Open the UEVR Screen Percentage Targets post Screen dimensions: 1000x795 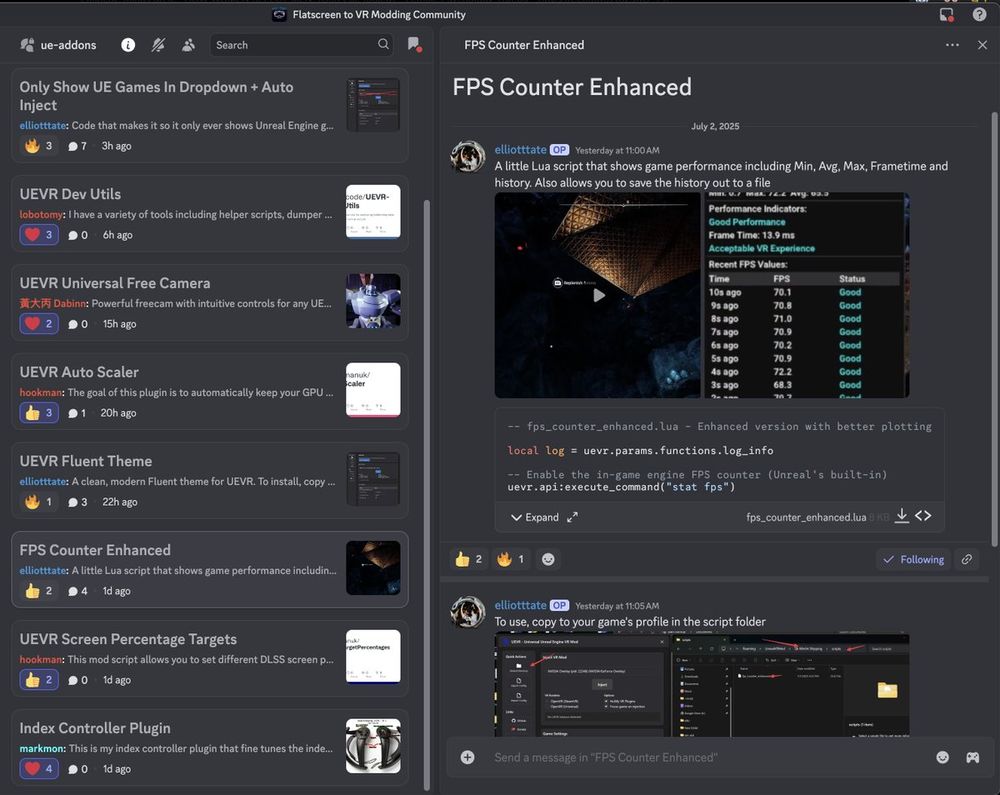click(x=210, y=659)
